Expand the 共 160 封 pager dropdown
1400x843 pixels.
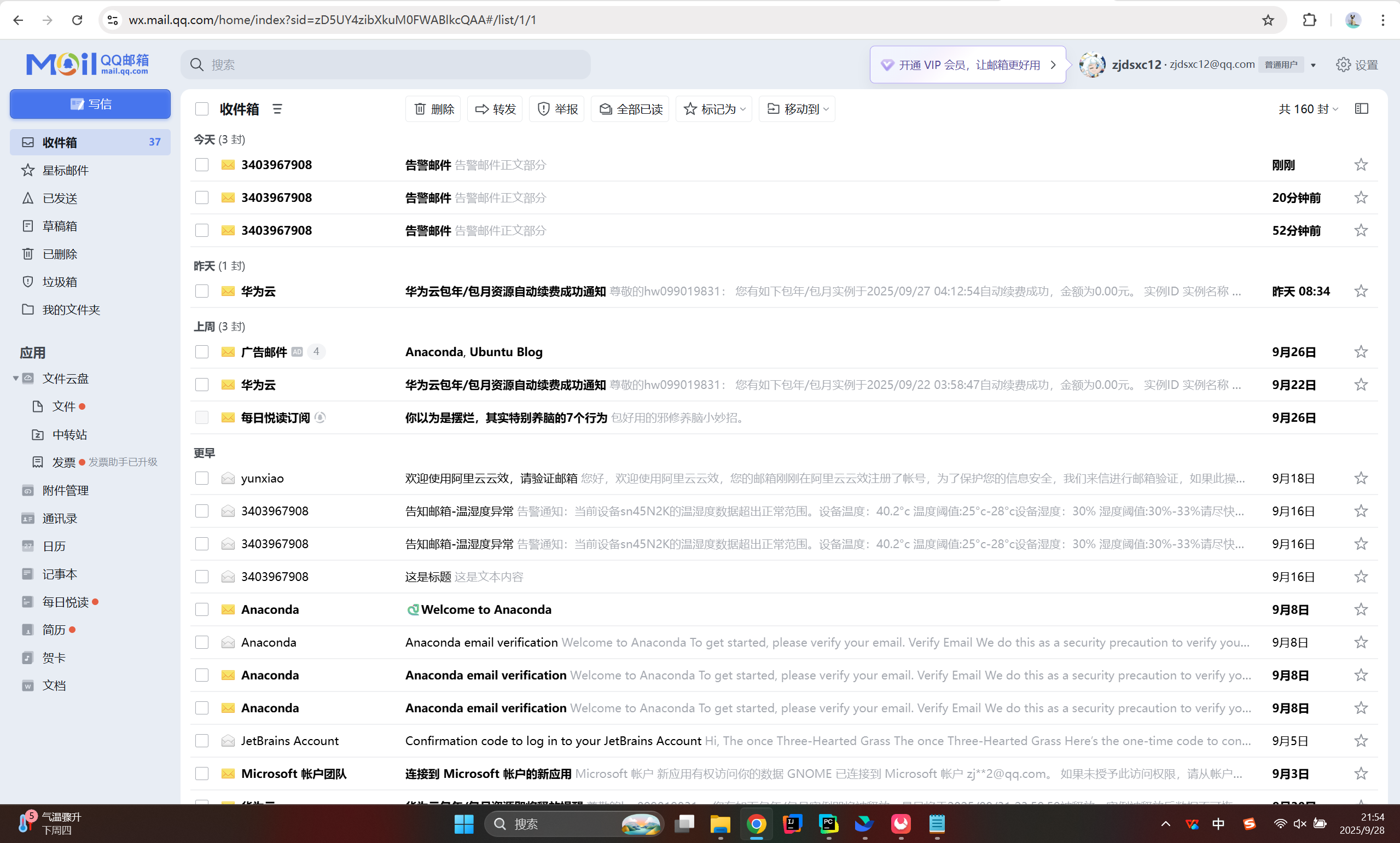coord(1308,109)
